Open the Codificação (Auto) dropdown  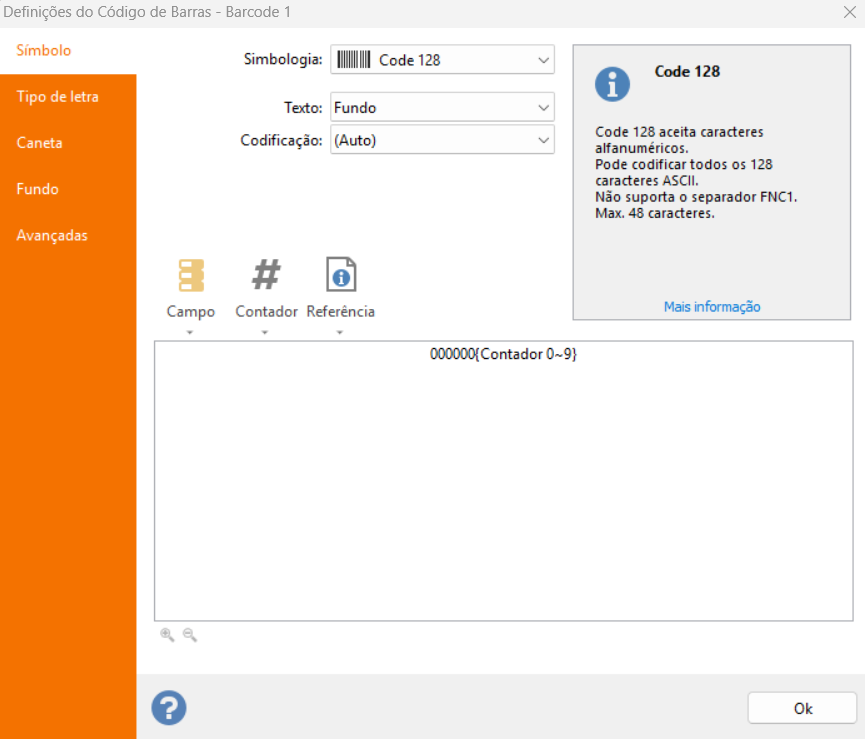442,140
